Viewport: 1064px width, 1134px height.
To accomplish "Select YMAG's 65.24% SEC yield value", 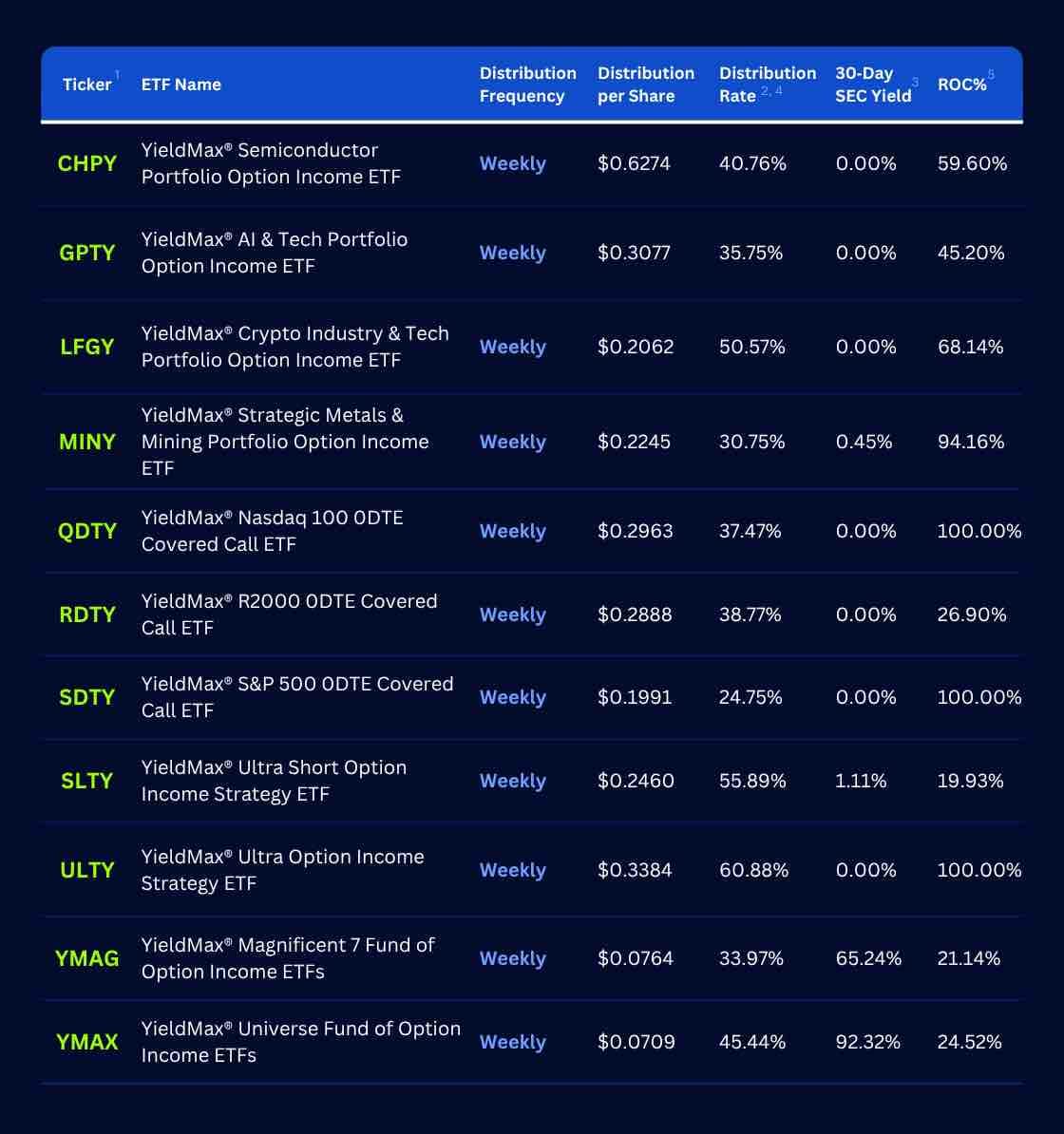I will [868, 958].
